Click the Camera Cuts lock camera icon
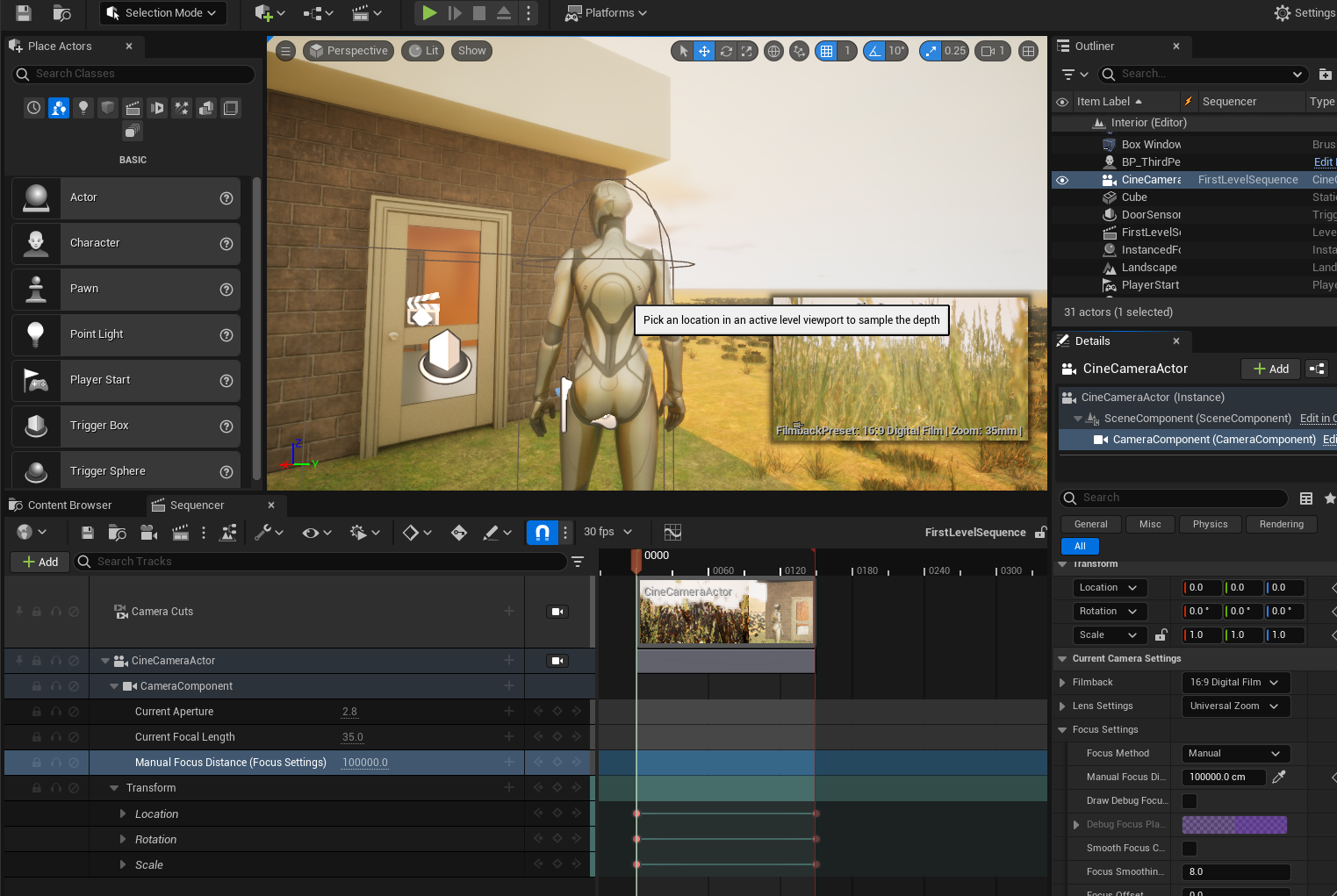 point(557,612)
